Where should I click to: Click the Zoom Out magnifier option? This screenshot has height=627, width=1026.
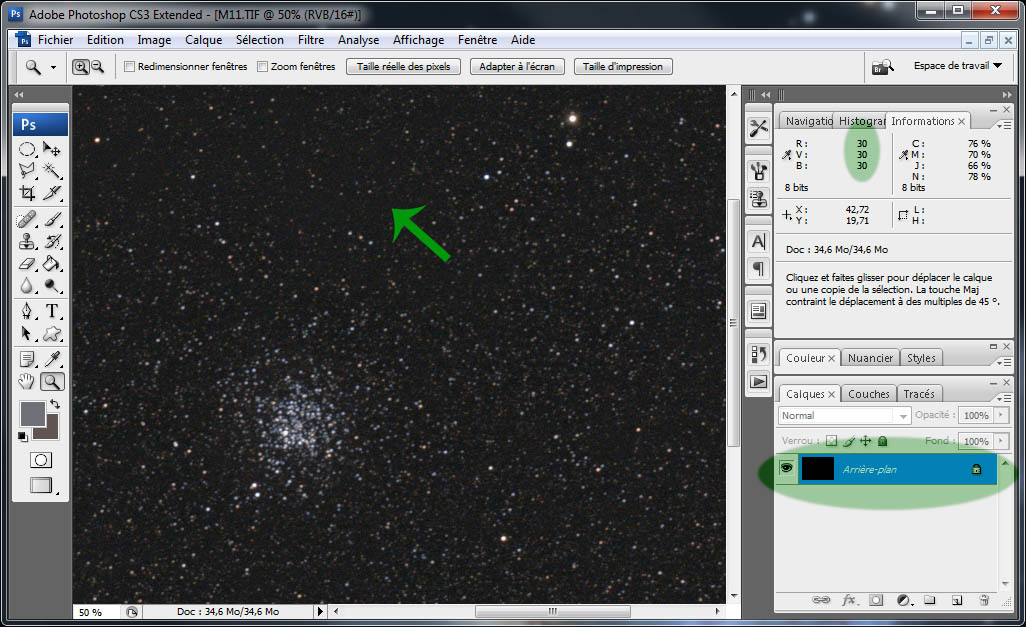click(97, 67)
